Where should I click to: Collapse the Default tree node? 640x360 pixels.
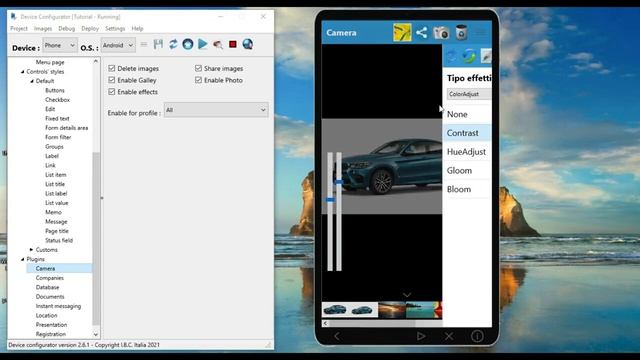32,81
